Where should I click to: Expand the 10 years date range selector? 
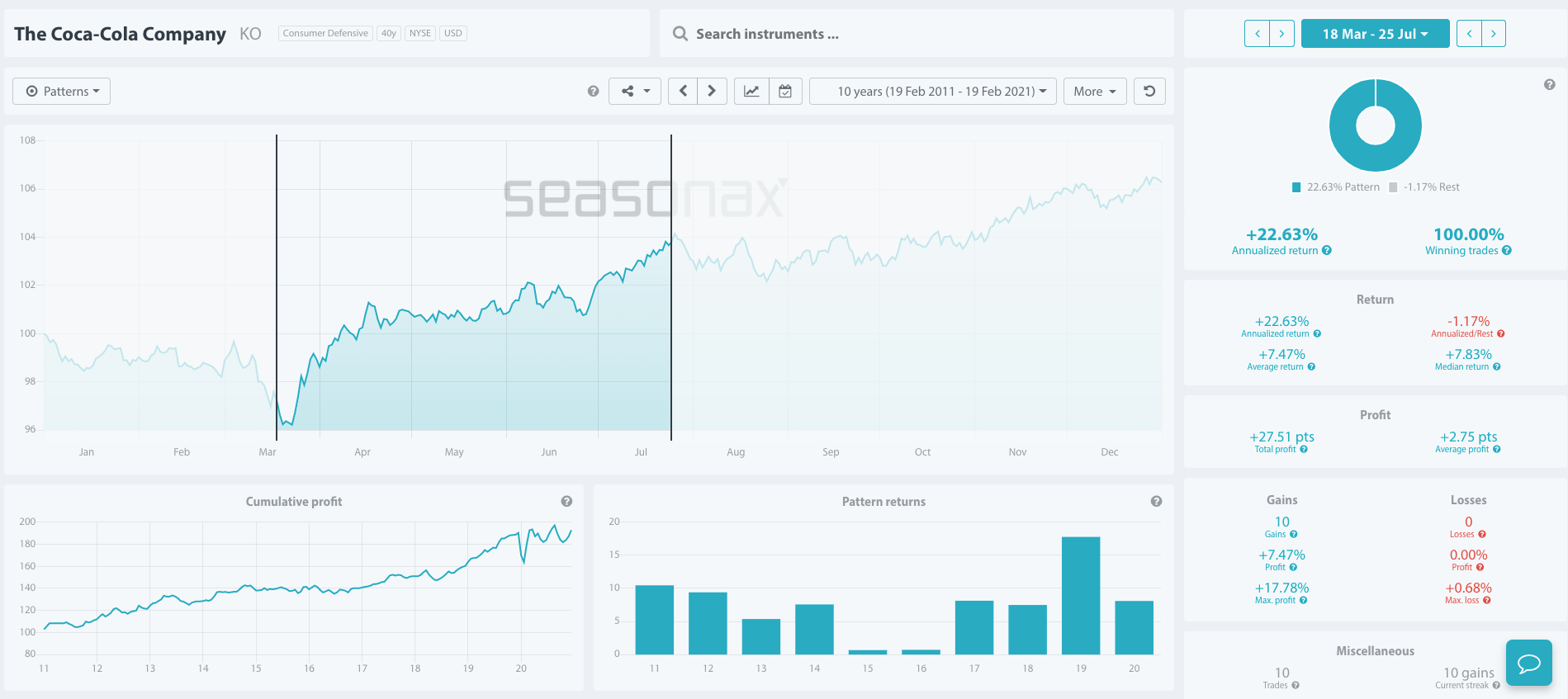pos(933,92)
